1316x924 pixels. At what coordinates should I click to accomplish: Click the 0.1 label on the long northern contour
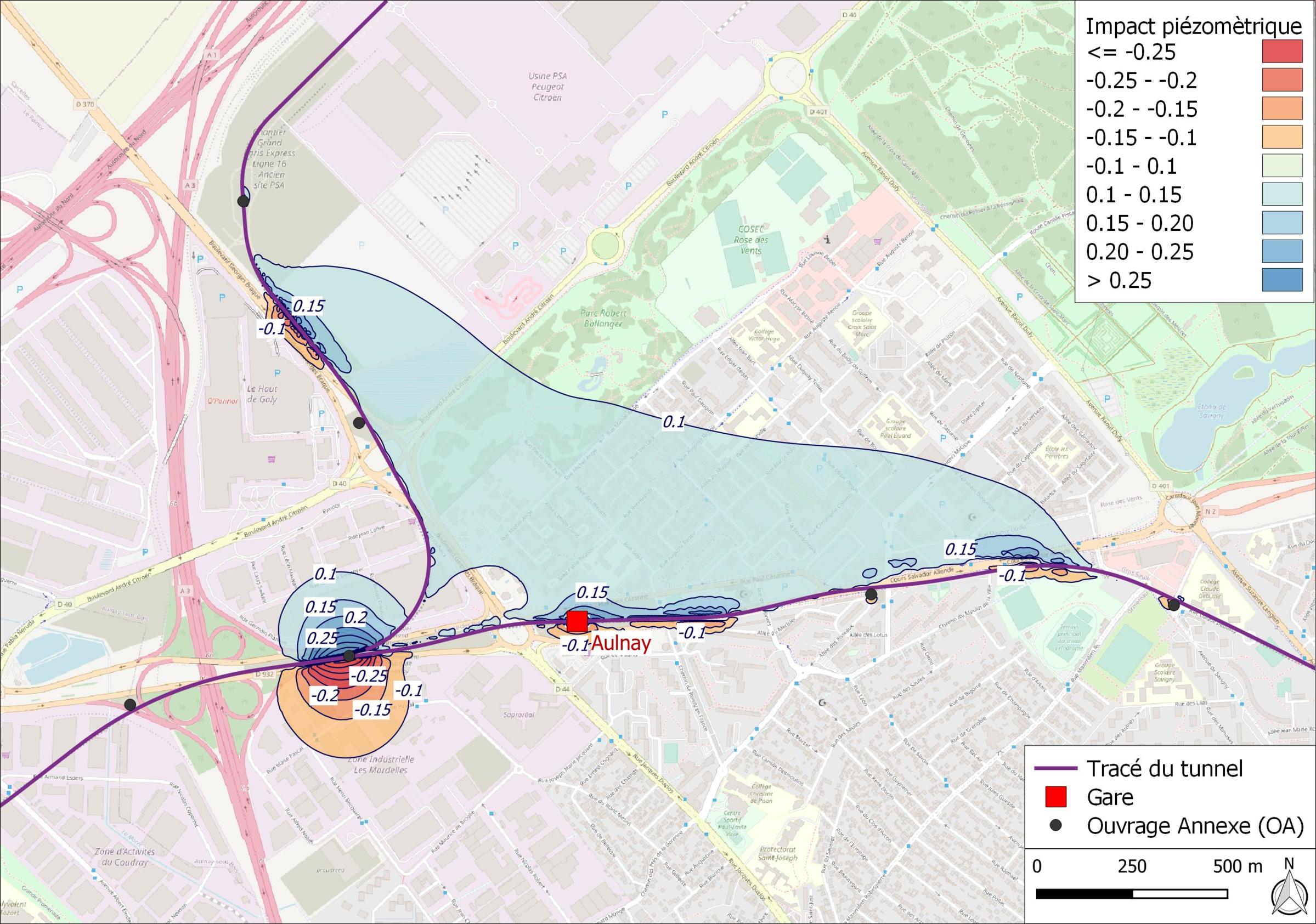674,422
